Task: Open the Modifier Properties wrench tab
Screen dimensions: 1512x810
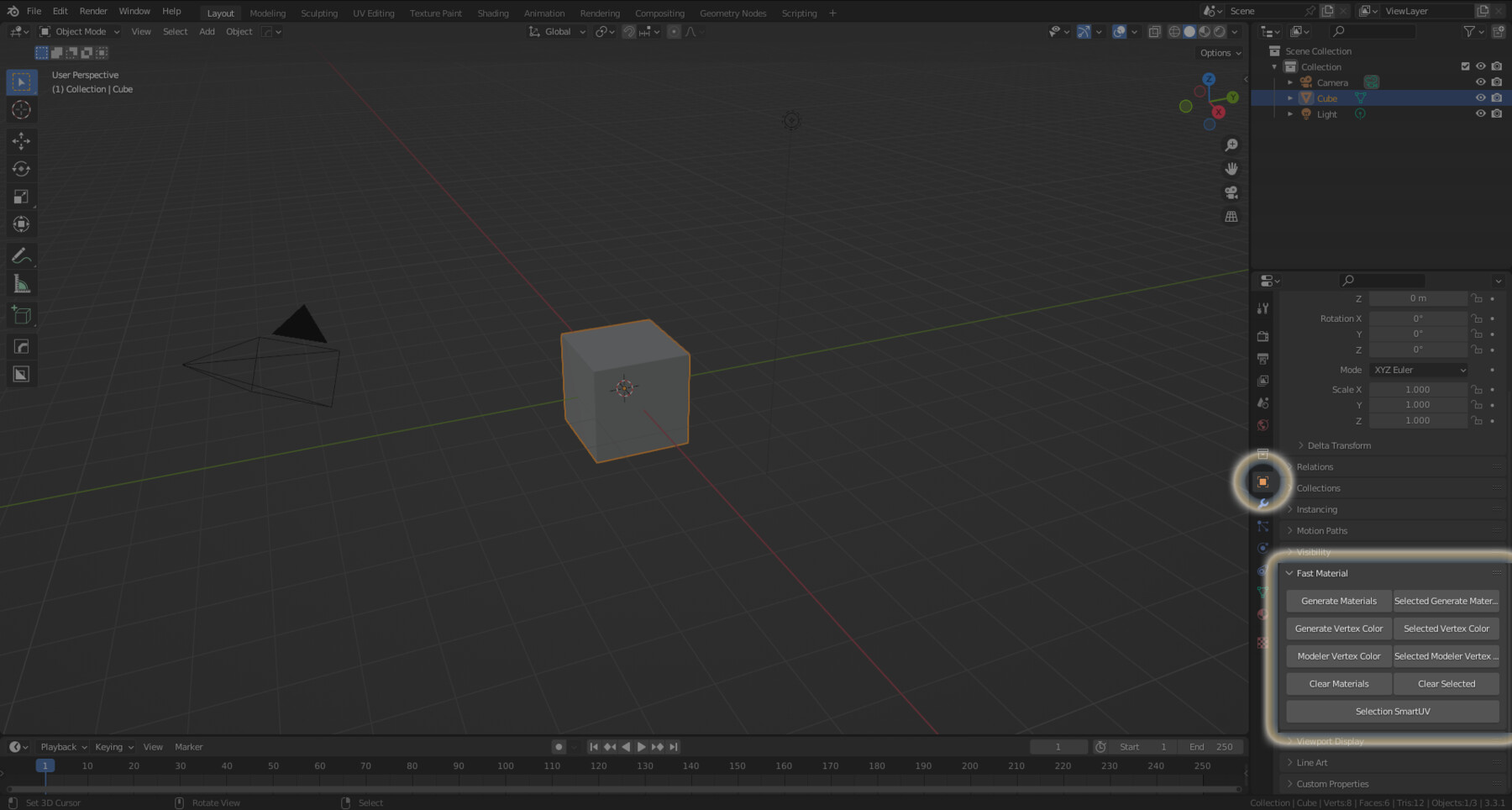Action: pyautogui.click(x=1263, y=504)
